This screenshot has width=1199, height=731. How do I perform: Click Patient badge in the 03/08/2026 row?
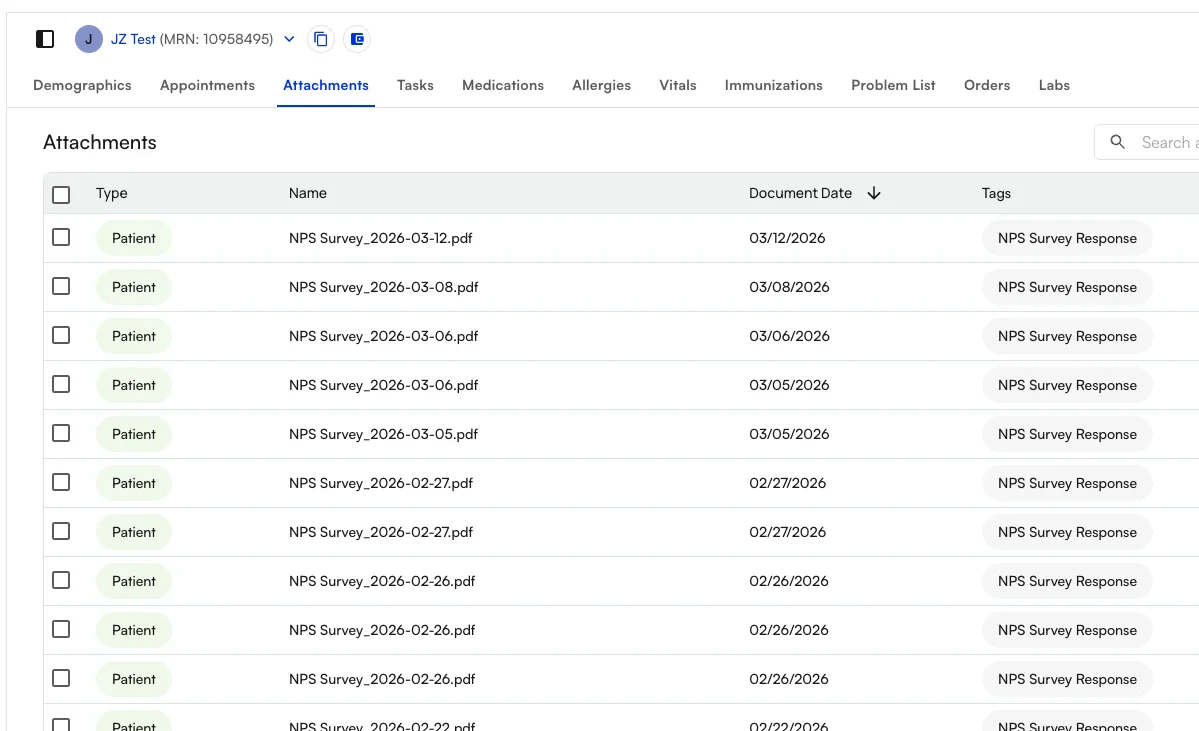pos(134,287)
